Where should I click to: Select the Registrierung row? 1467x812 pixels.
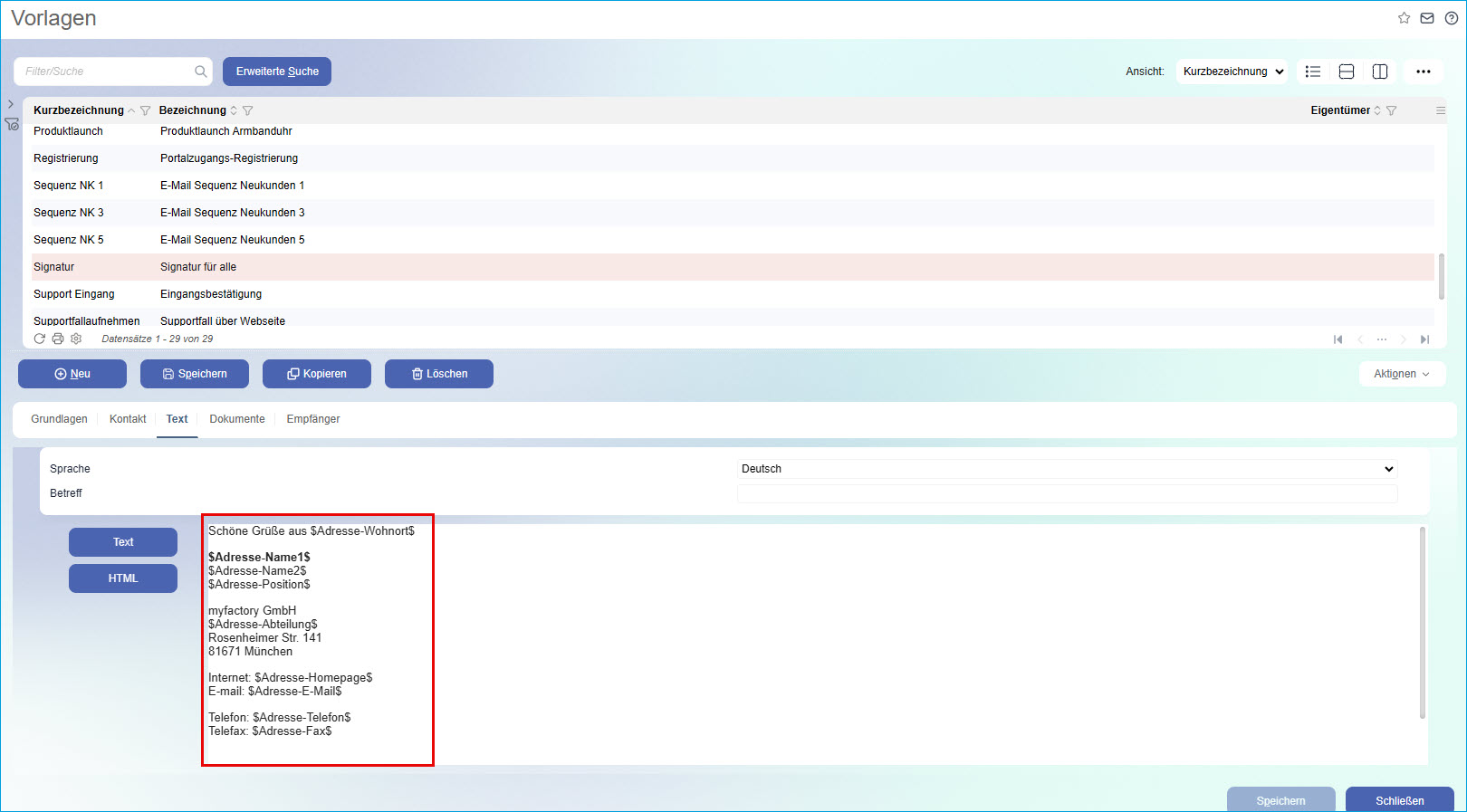(x=733, y=158)
